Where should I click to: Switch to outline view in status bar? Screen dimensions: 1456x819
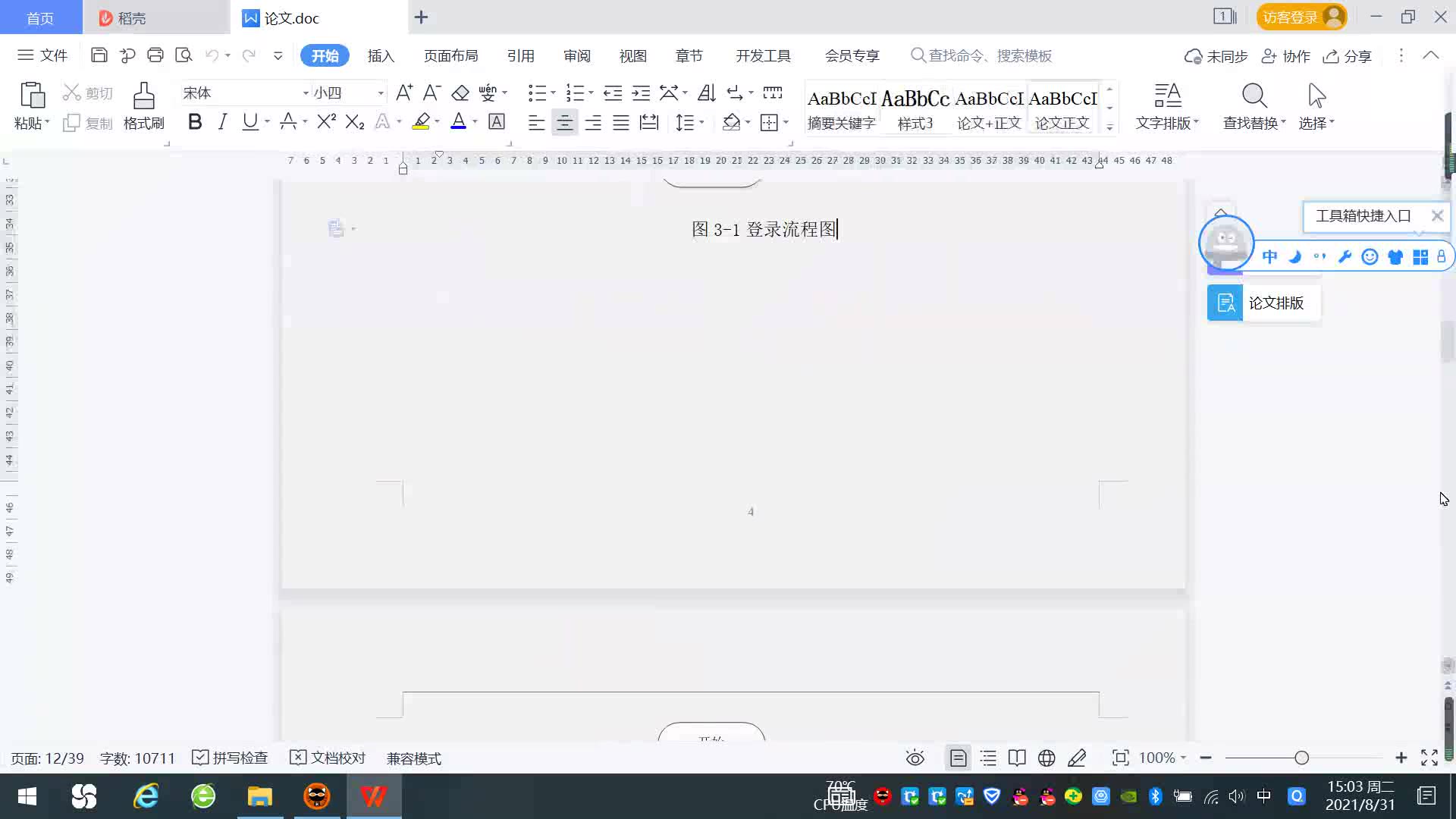click(x=988, y=758)
